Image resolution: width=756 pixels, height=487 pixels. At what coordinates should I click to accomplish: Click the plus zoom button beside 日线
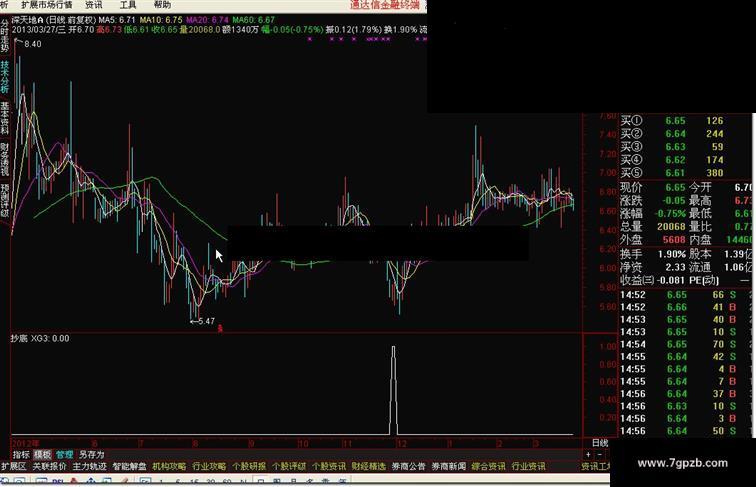click(588, 454)
